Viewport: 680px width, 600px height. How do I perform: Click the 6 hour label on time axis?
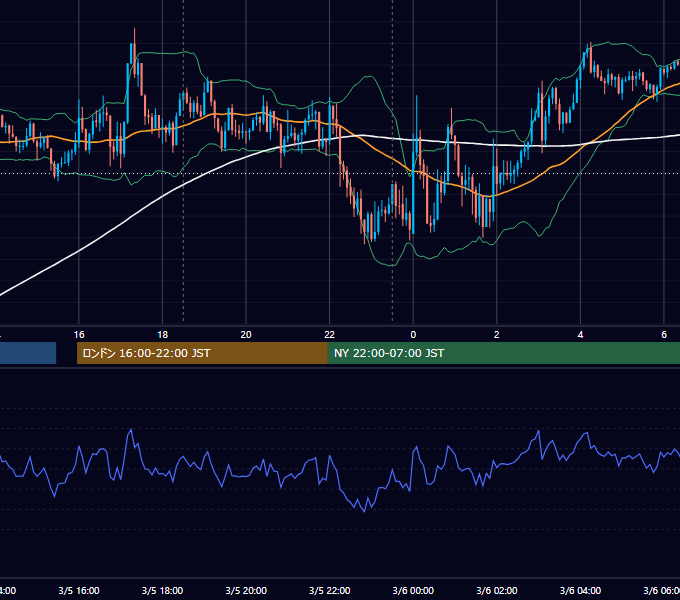(x=664, y=335)
